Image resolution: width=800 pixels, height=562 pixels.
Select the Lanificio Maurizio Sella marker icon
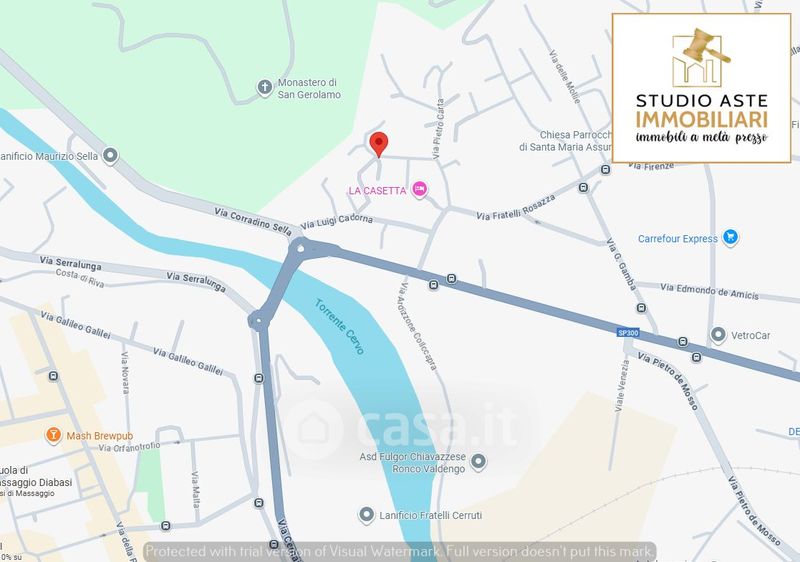point(110,156)
